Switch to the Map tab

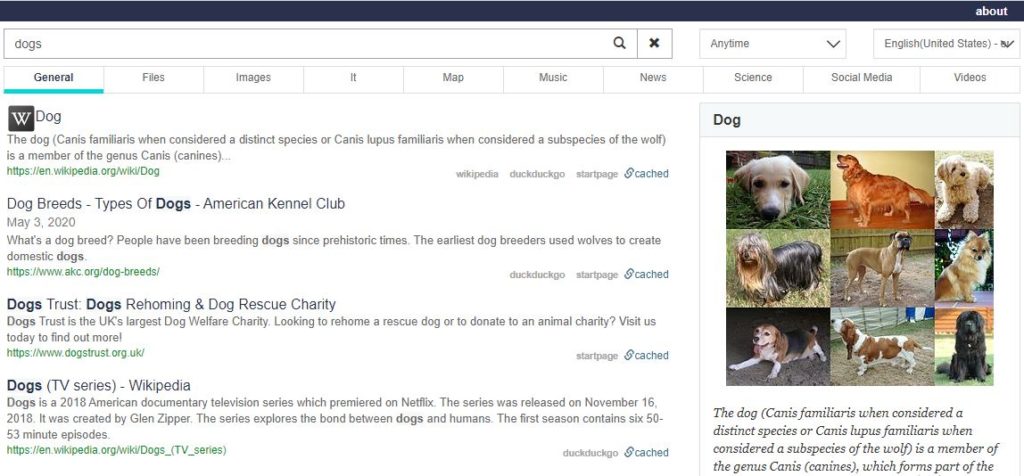453,78
